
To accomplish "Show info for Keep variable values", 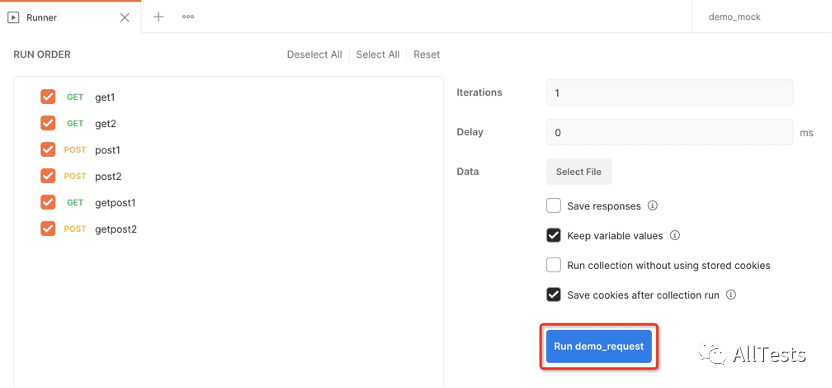I will pos(675,235).
